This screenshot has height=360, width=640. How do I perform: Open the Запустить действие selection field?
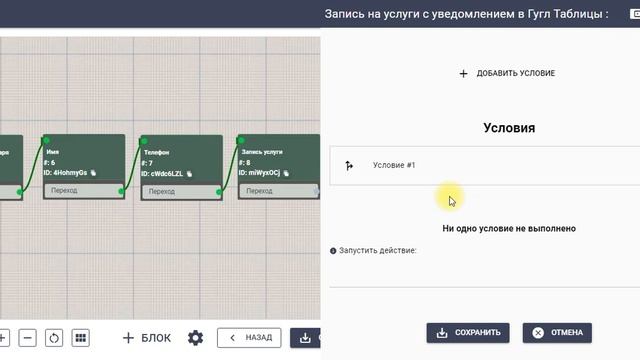485,273
